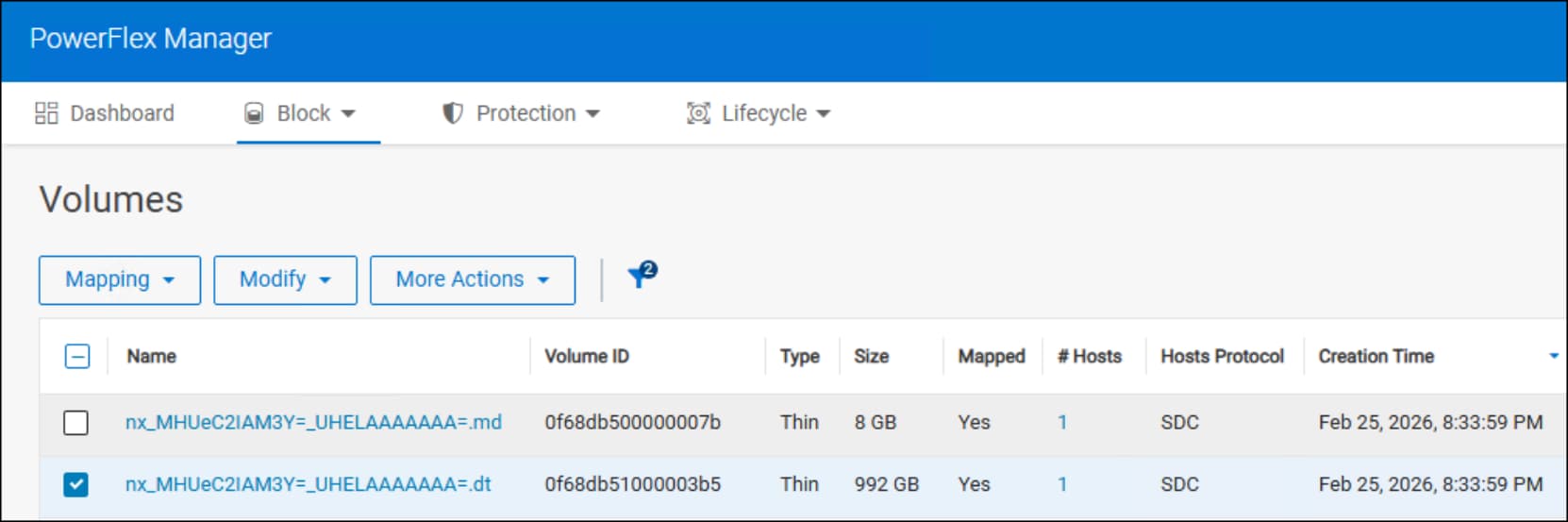
Task: Open the Mapping dropdown button
Action: (120, 279)
